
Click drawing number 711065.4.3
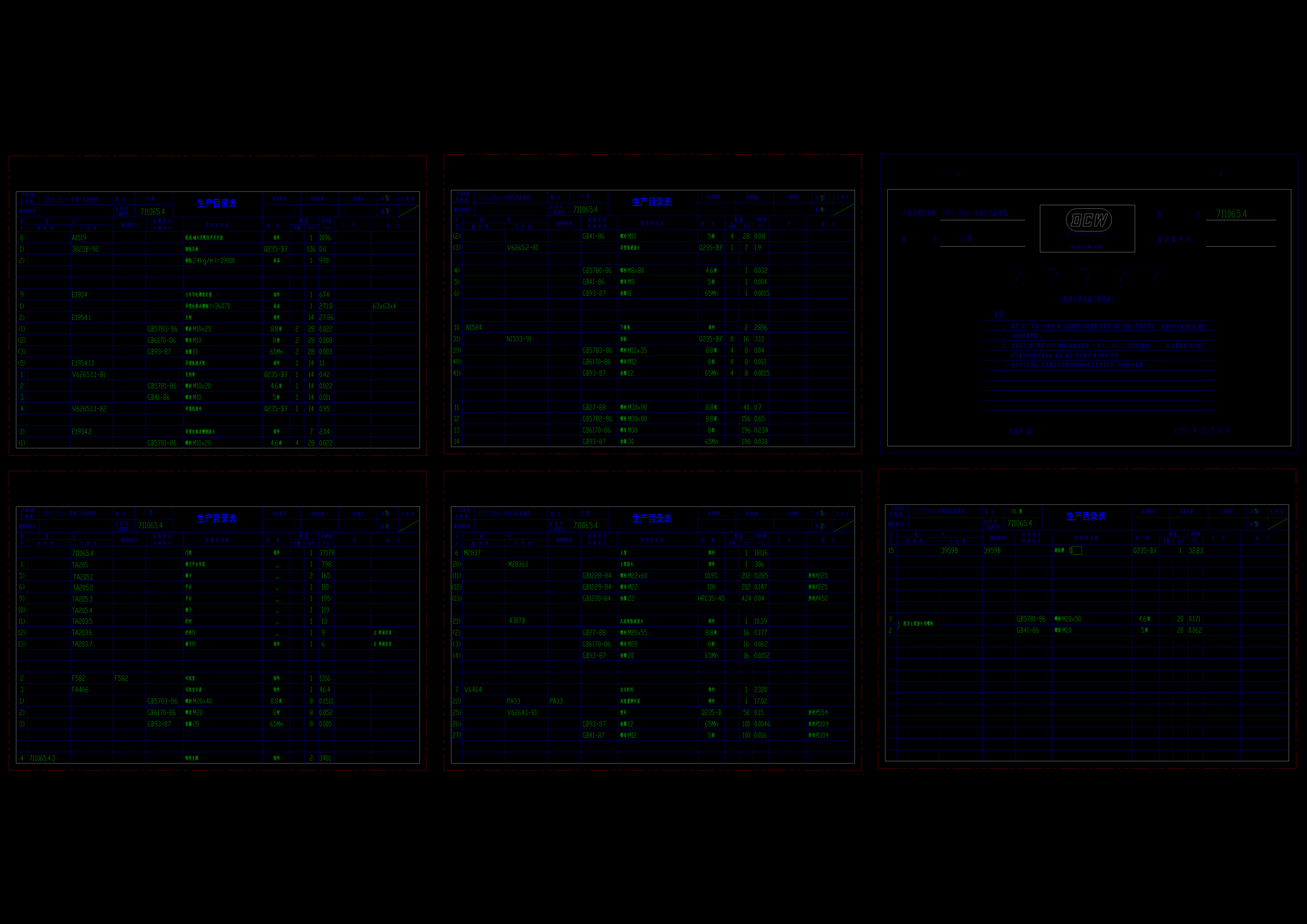(42, 758)
